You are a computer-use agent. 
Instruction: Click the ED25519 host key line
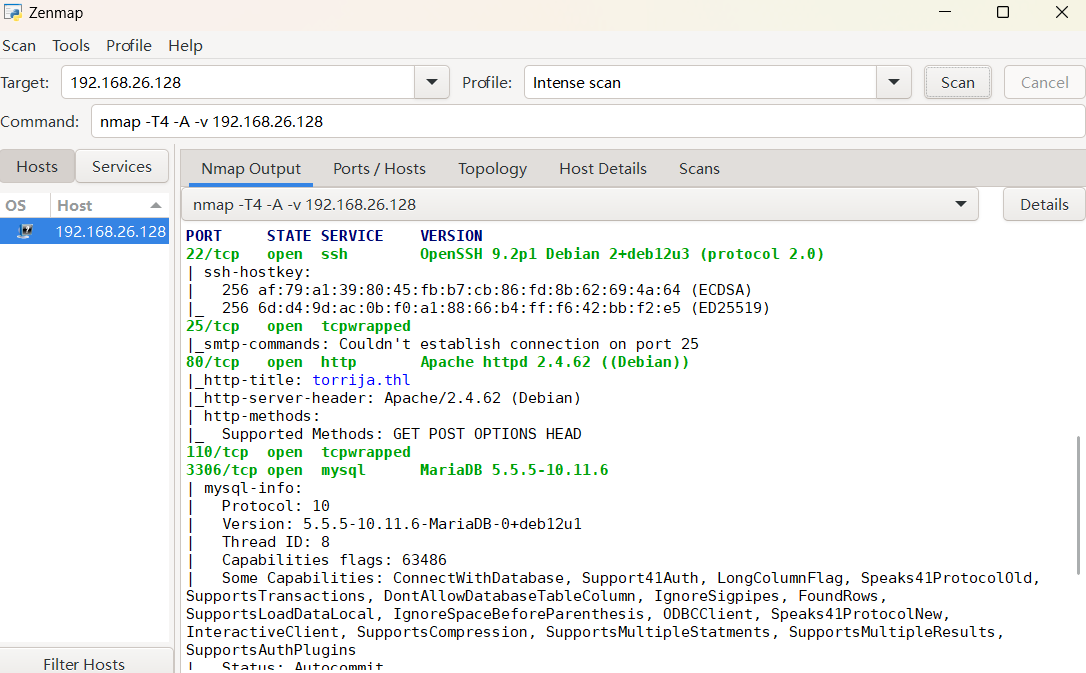pyautogui.click(x=478, y=308)
